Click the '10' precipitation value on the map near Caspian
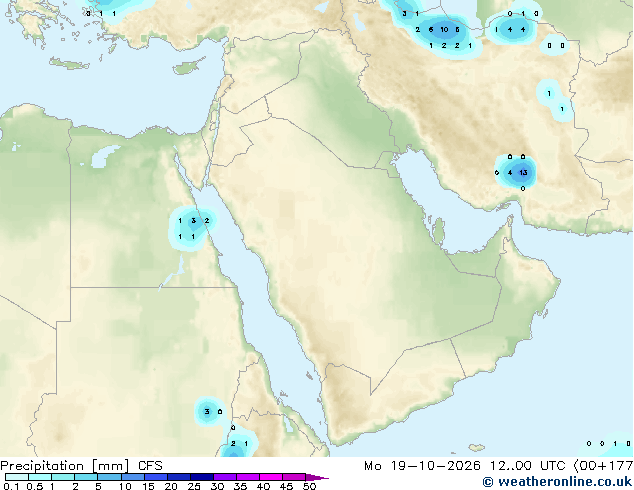The width and height of the screenshot is (634, 490). [x=444, y=30]
